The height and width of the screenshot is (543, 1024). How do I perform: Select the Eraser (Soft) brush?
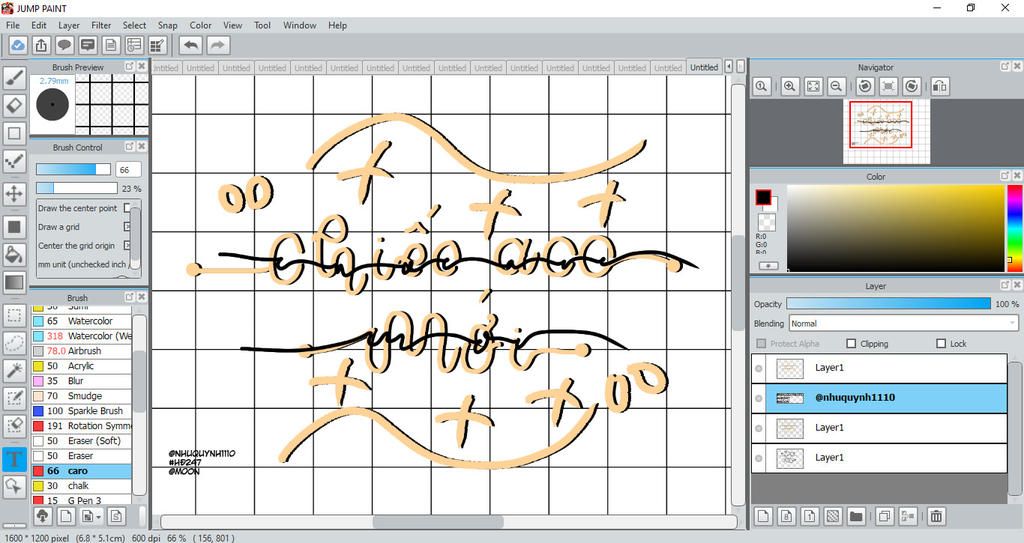pos(82,441)
